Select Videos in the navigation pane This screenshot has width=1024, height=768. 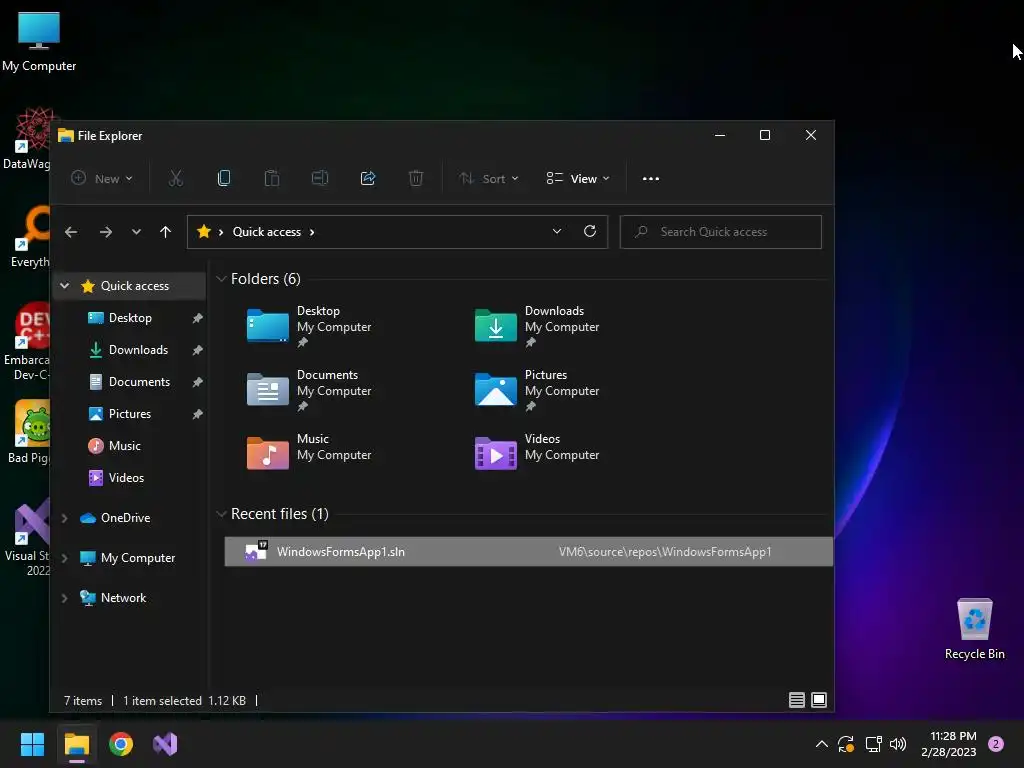tap(126, 478)
